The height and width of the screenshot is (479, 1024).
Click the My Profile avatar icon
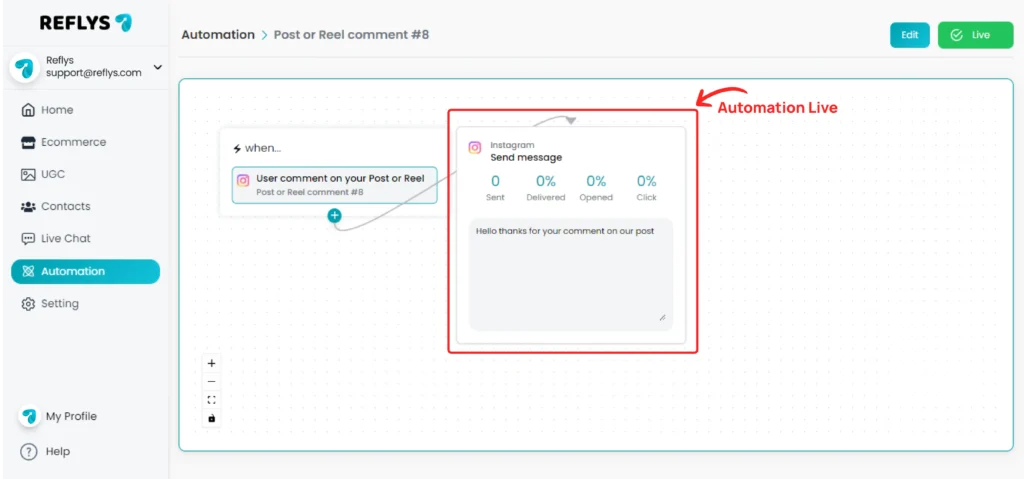pyautogui.click(x=29, y=416)
